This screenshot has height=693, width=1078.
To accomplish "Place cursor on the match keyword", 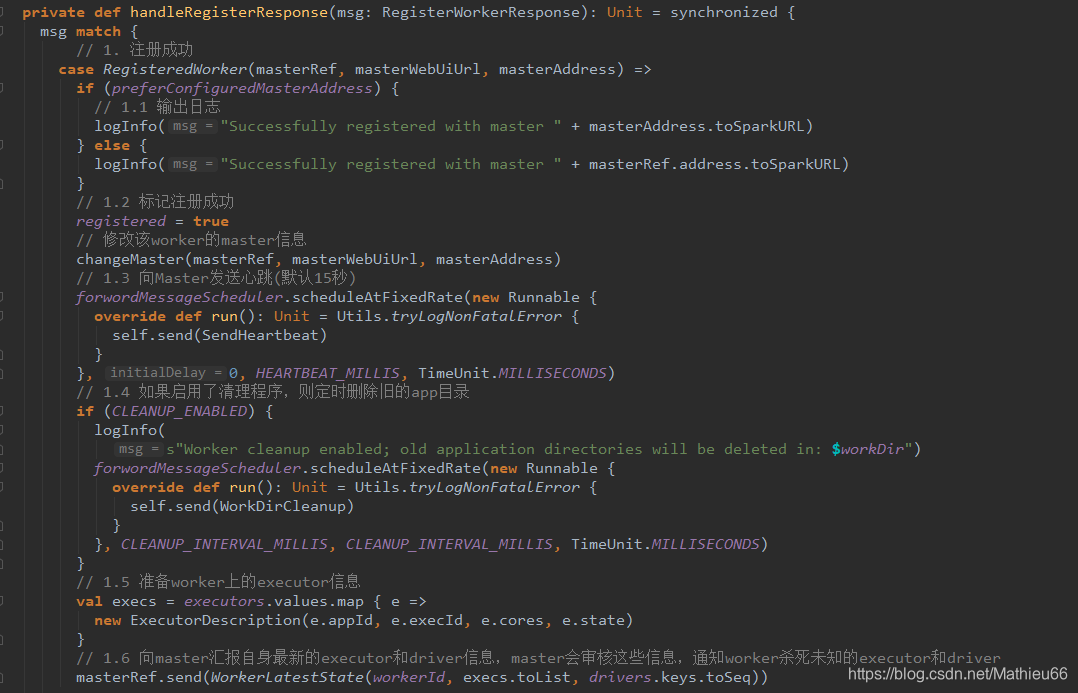I will pyautogui.click(x=98, y=32).
